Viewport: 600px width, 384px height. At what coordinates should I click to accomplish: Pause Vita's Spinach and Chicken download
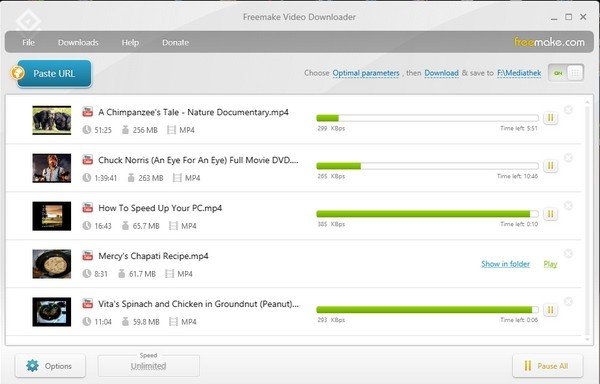pyautogui.click(x=550, y=310)
